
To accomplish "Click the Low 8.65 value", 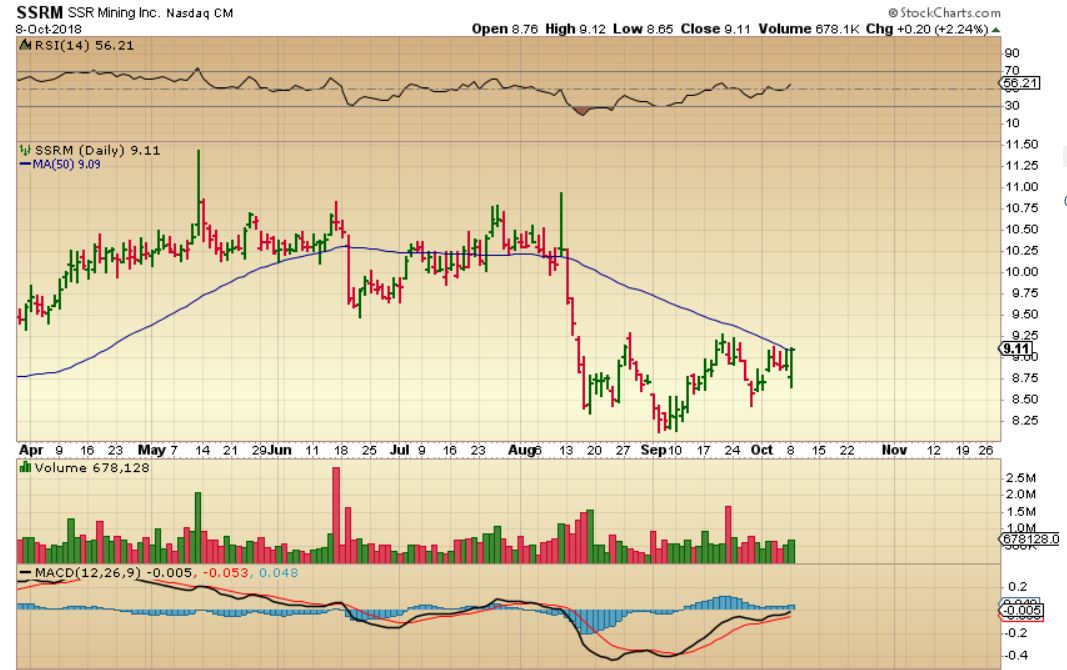I will point(643,29).
